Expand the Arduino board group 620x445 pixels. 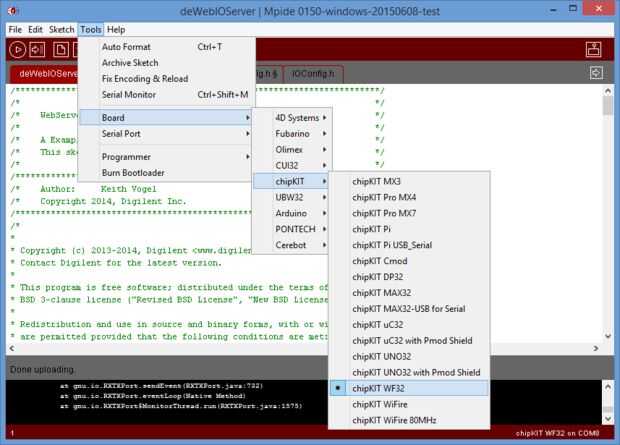pos(291,213)
